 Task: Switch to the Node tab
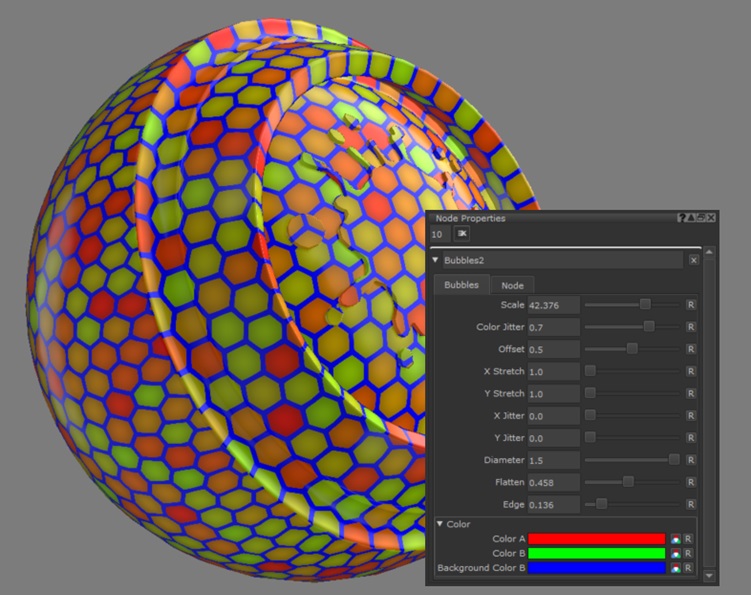(x=512, y=286)
